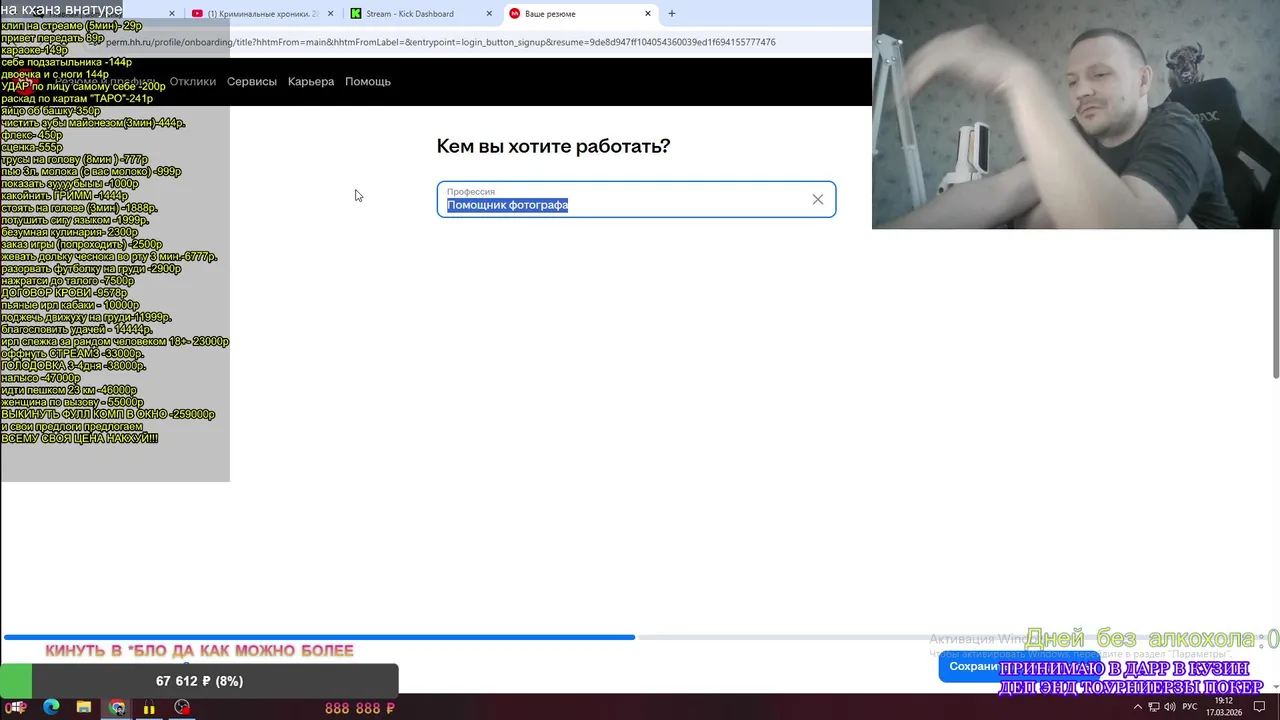Go to the Карьера section

click(311, 81)
